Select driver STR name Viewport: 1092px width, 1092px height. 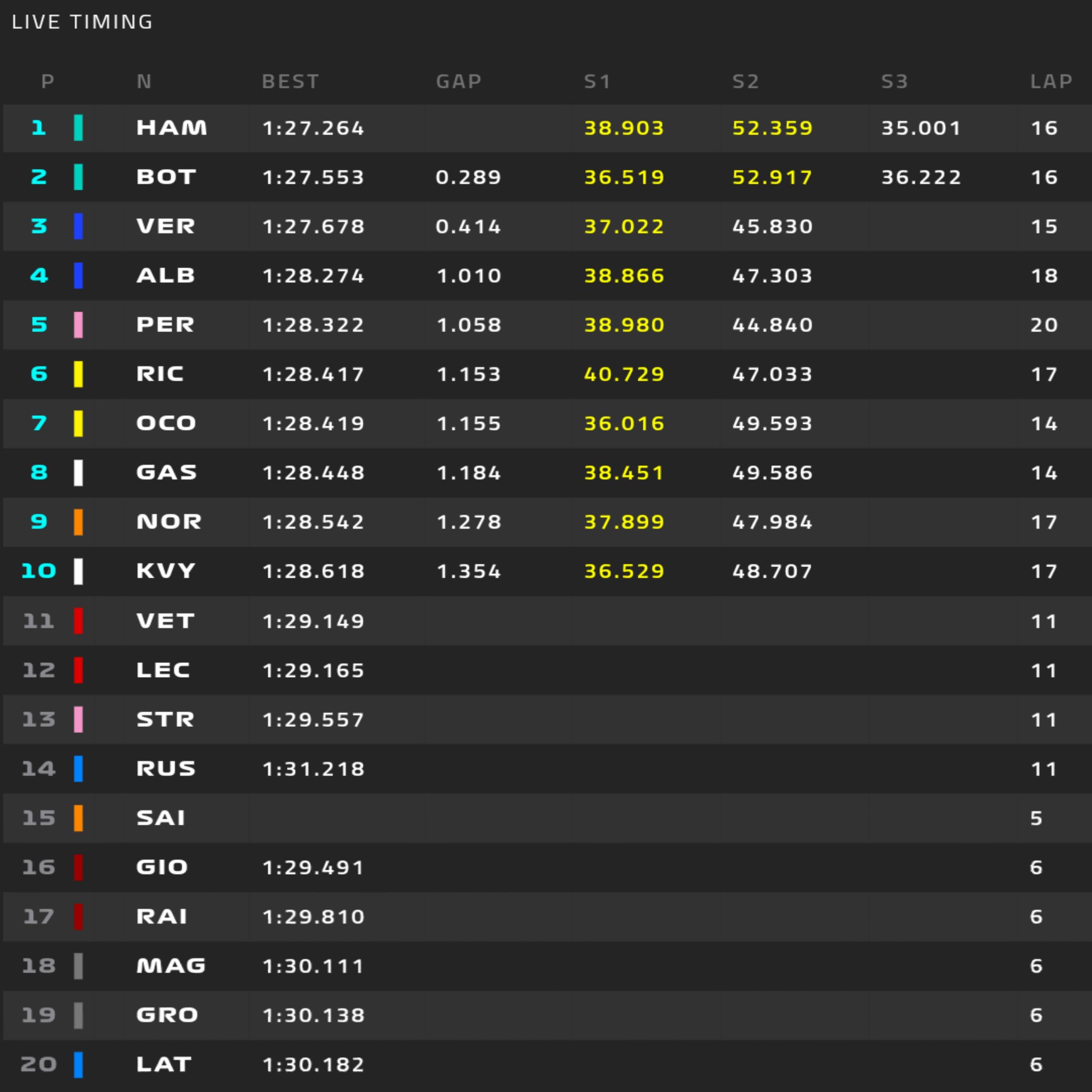click(165, 719)
